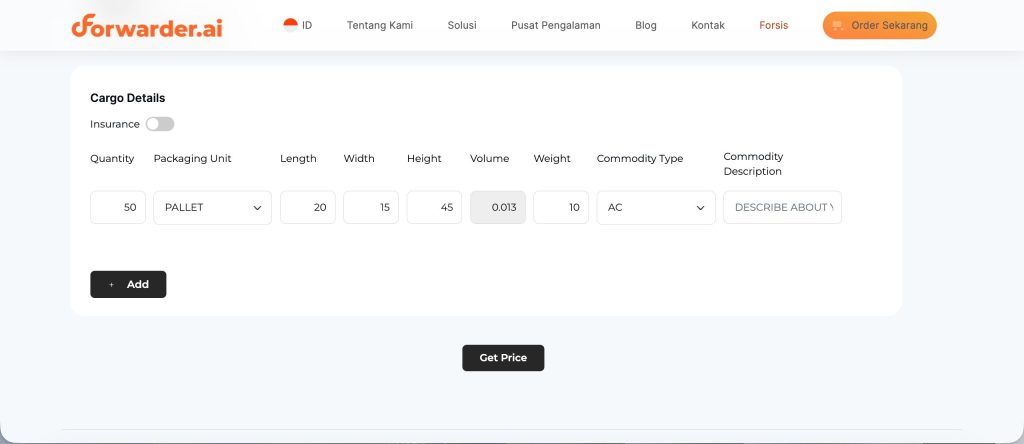Click the Insurance label text
1024x444 pixels.
[x=115, y=124]
